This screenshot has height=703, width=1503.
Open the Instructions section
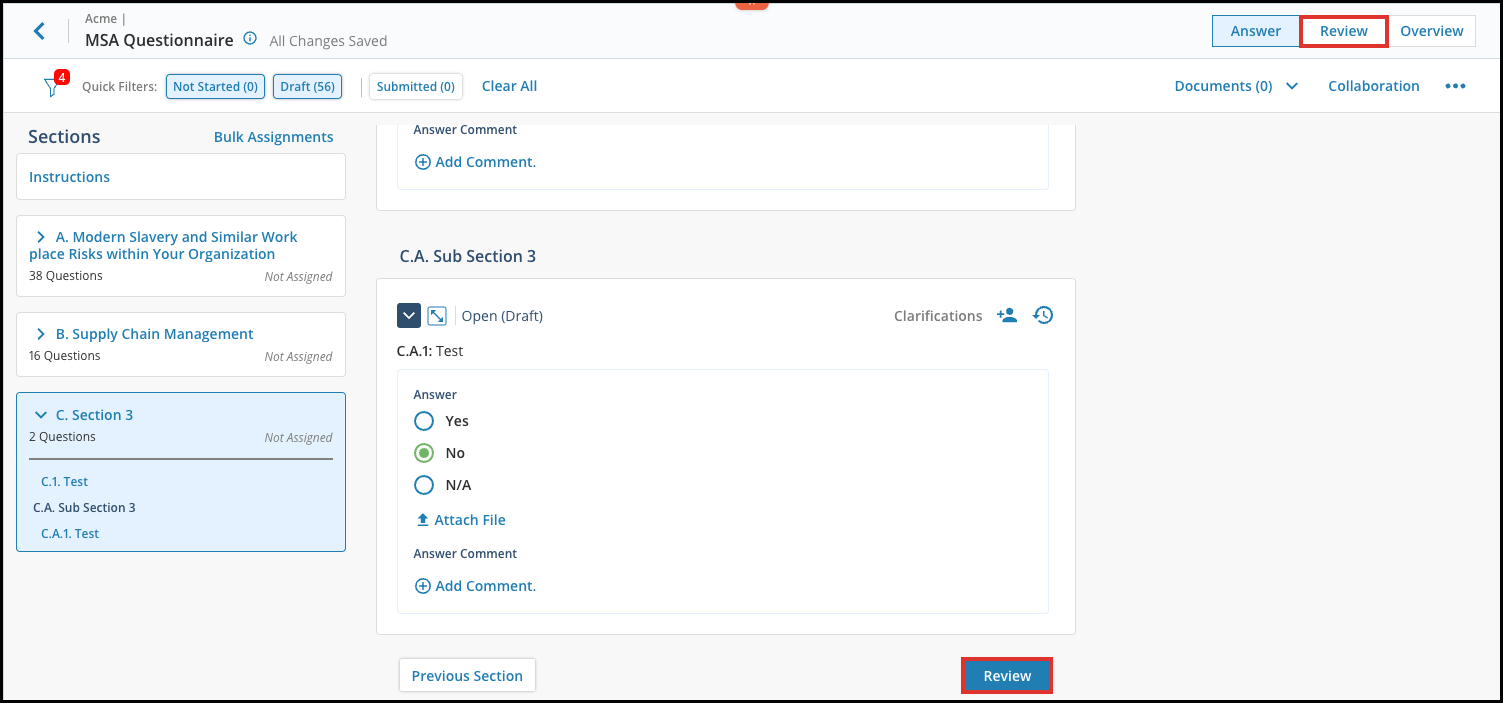(x=181, y=177)
